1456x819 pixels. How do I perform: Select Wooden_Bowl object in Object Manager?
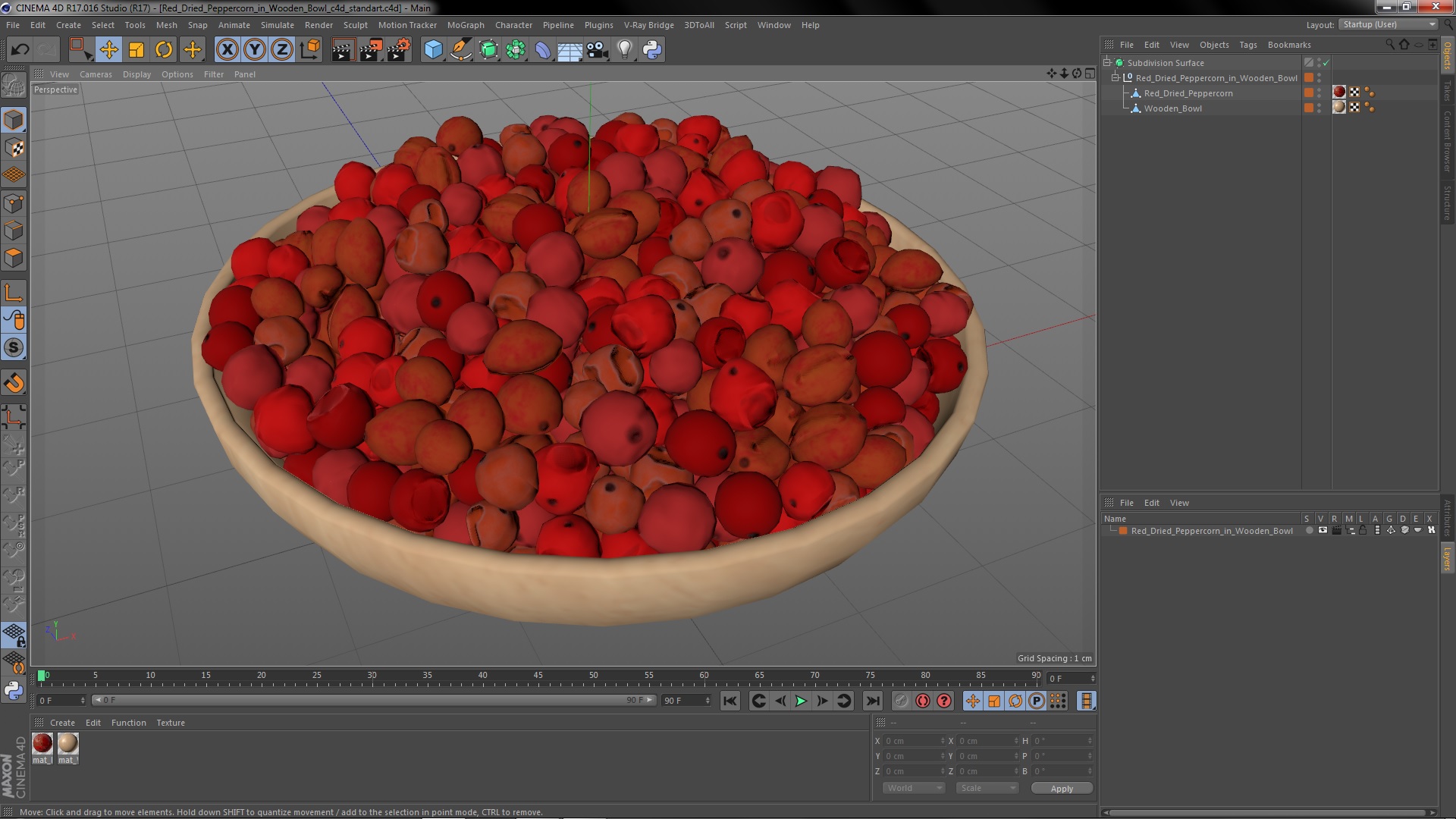coord(1172,108)
